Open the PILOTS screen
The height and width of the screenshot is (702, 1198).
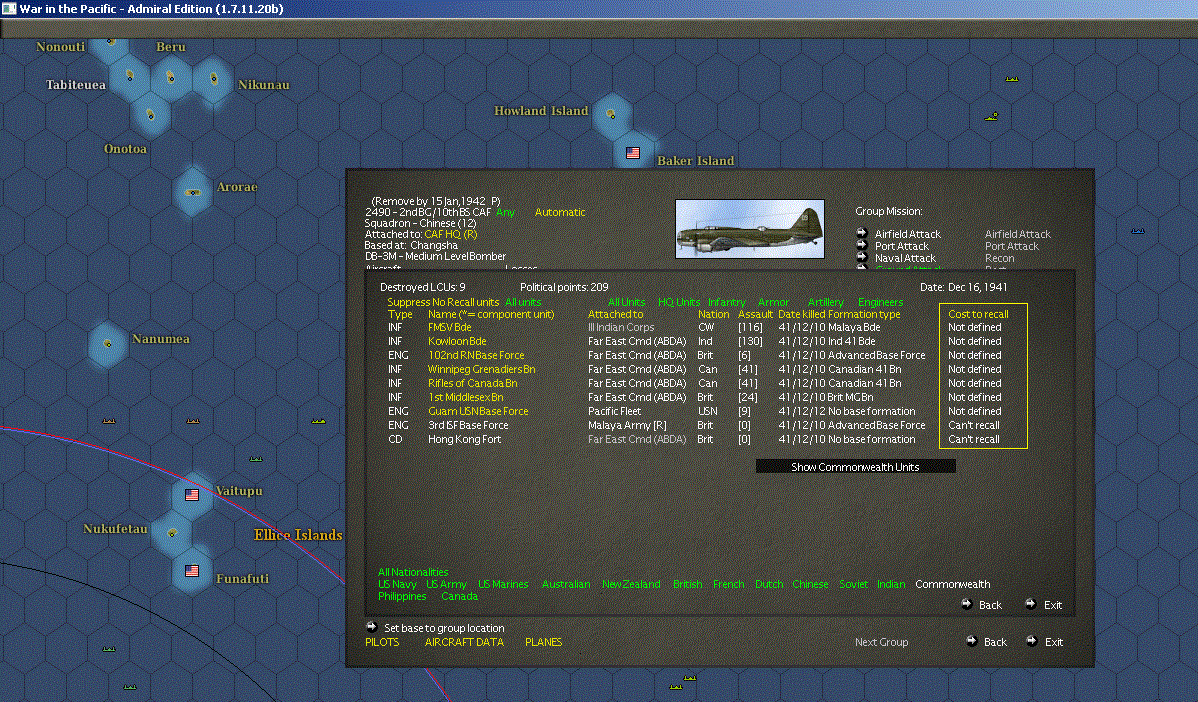[382, 642]
